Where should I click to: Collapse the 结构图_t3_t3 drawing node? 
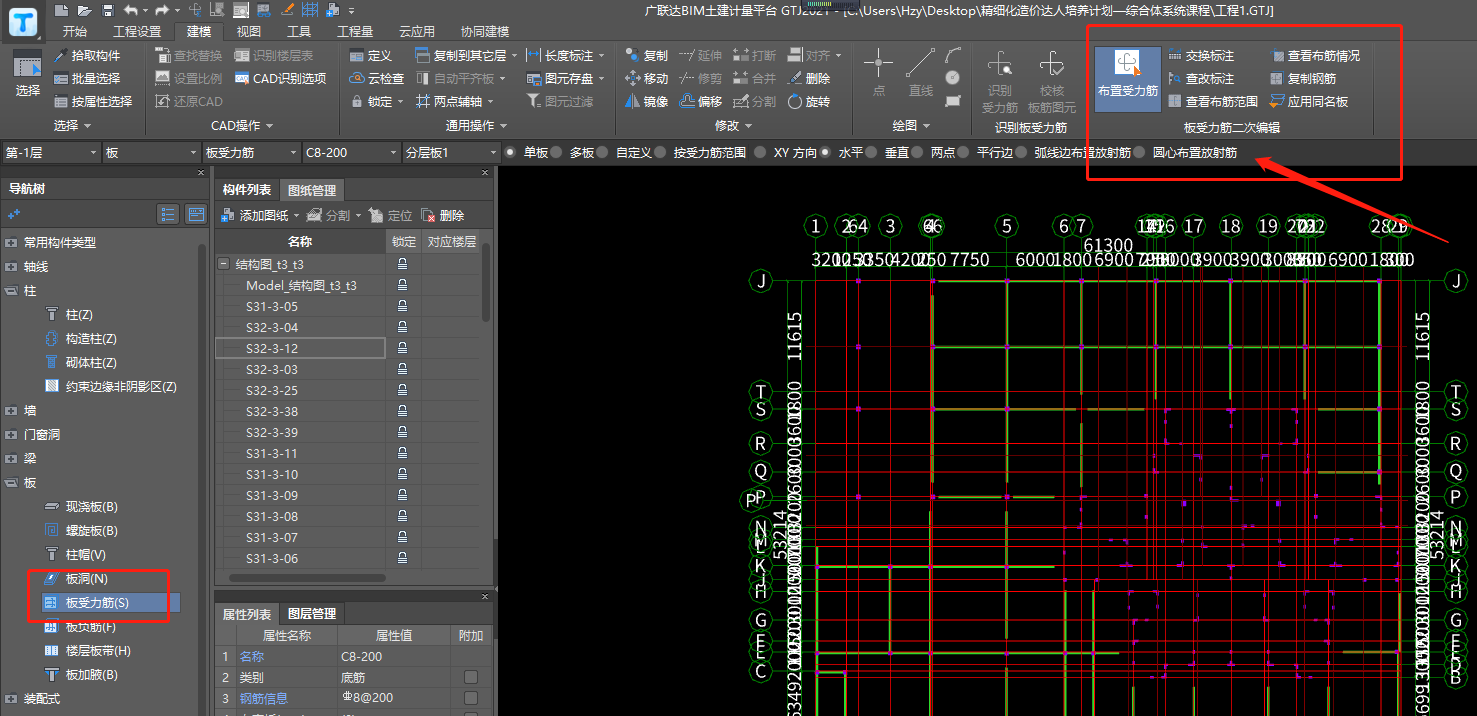coord(225,264)
